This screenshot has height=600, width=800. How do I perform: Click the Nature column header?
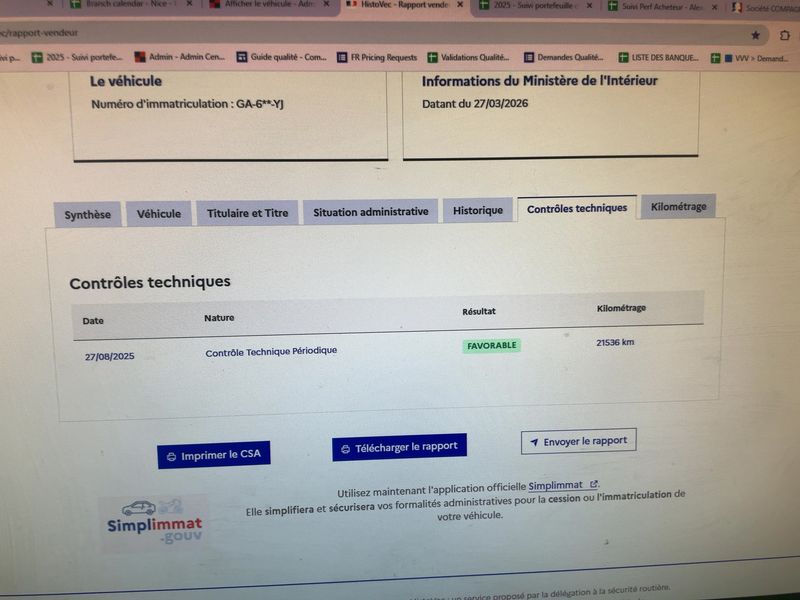click(x=219, y=318)
